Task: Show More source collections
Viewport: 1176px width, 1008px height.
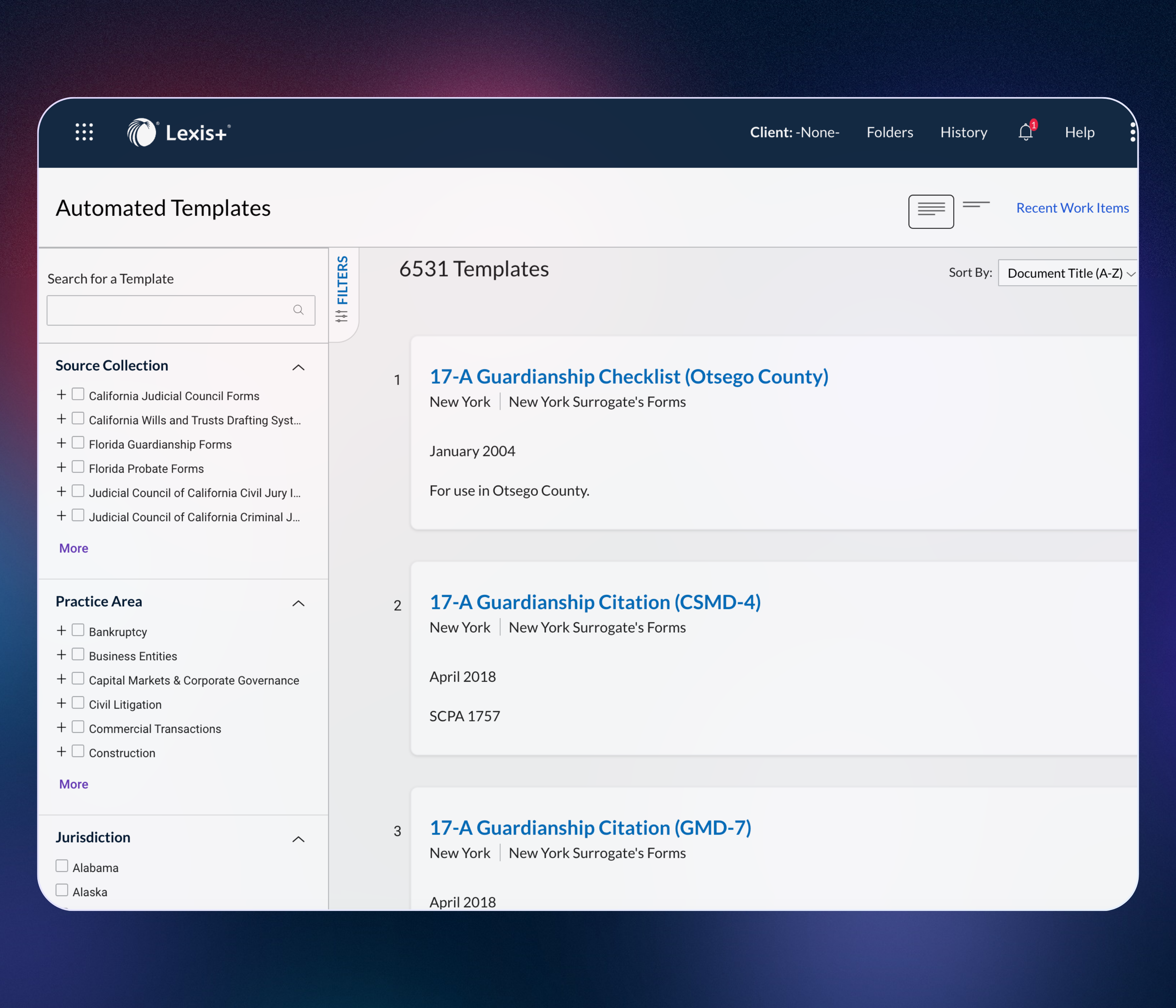Action: [x=74, y=548]
